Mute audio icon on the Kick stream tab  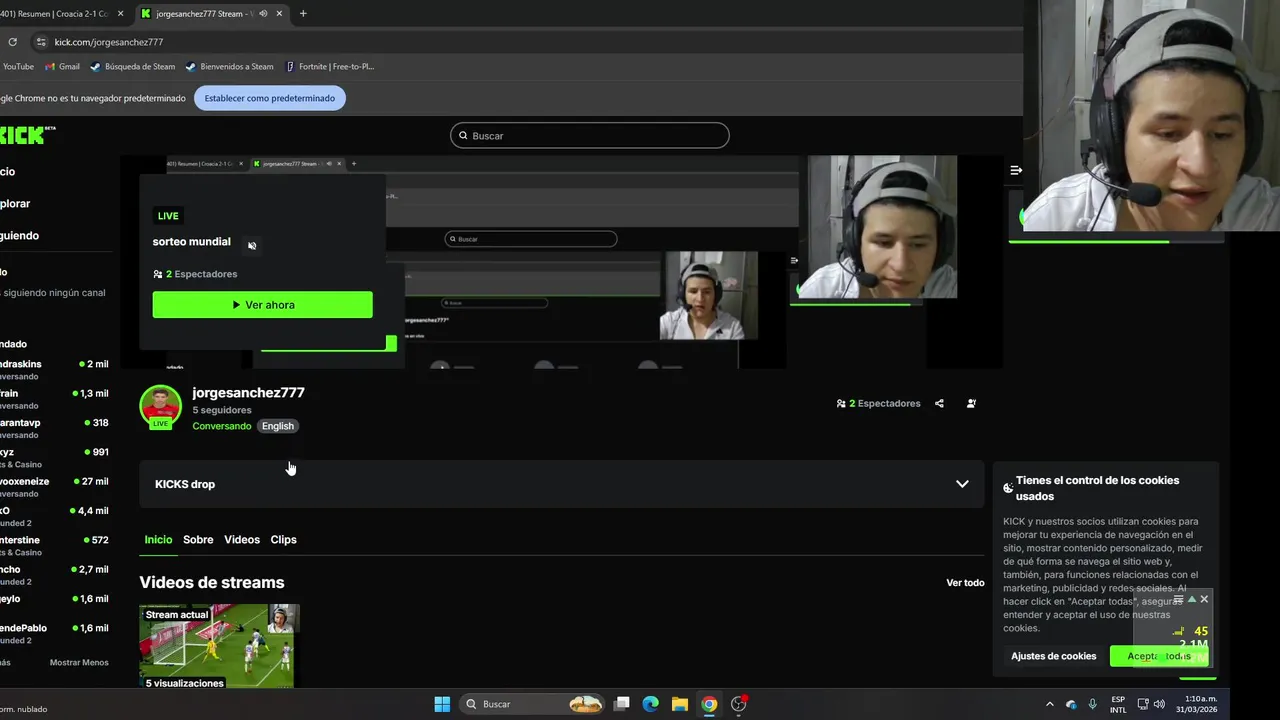pos(263,13)
